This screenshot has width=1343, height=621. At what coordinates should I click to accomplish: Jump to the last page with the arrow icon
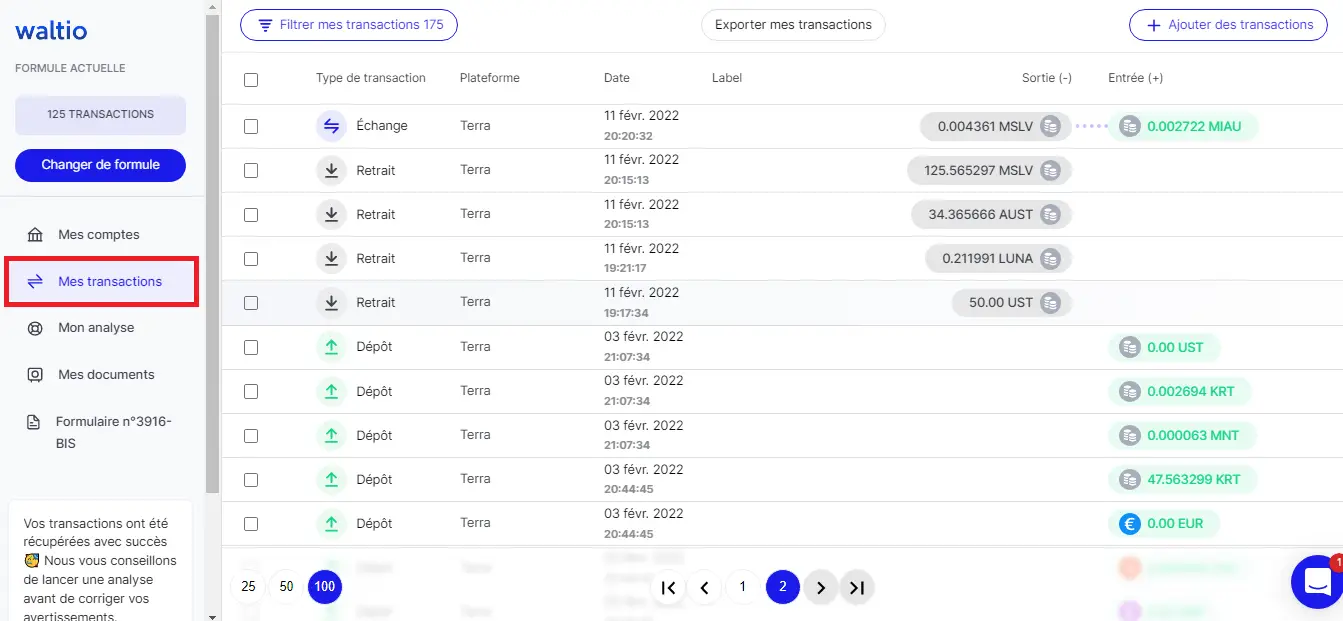856,588
